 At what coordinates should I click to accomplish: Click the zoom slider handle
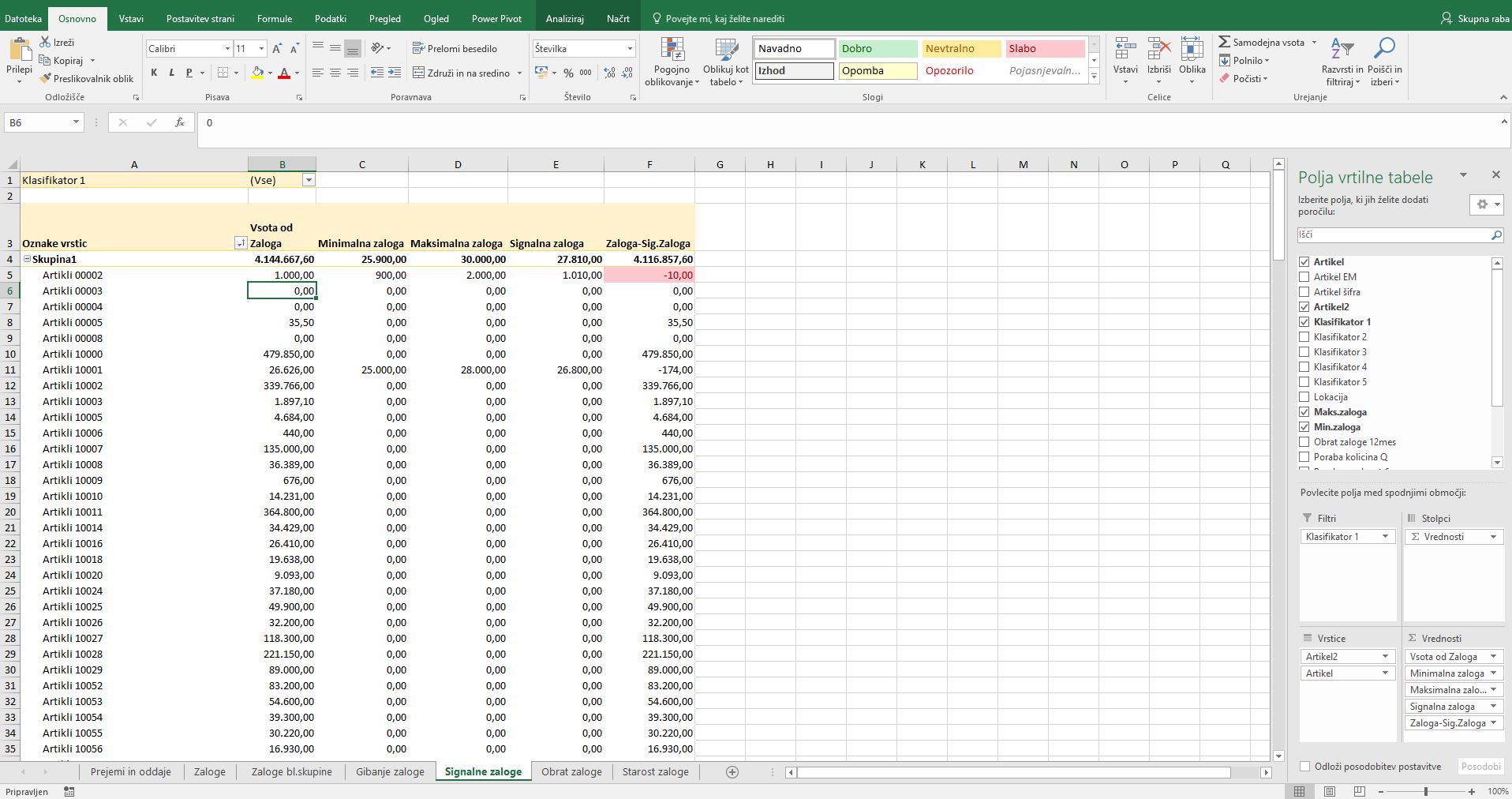point(1425,791)
